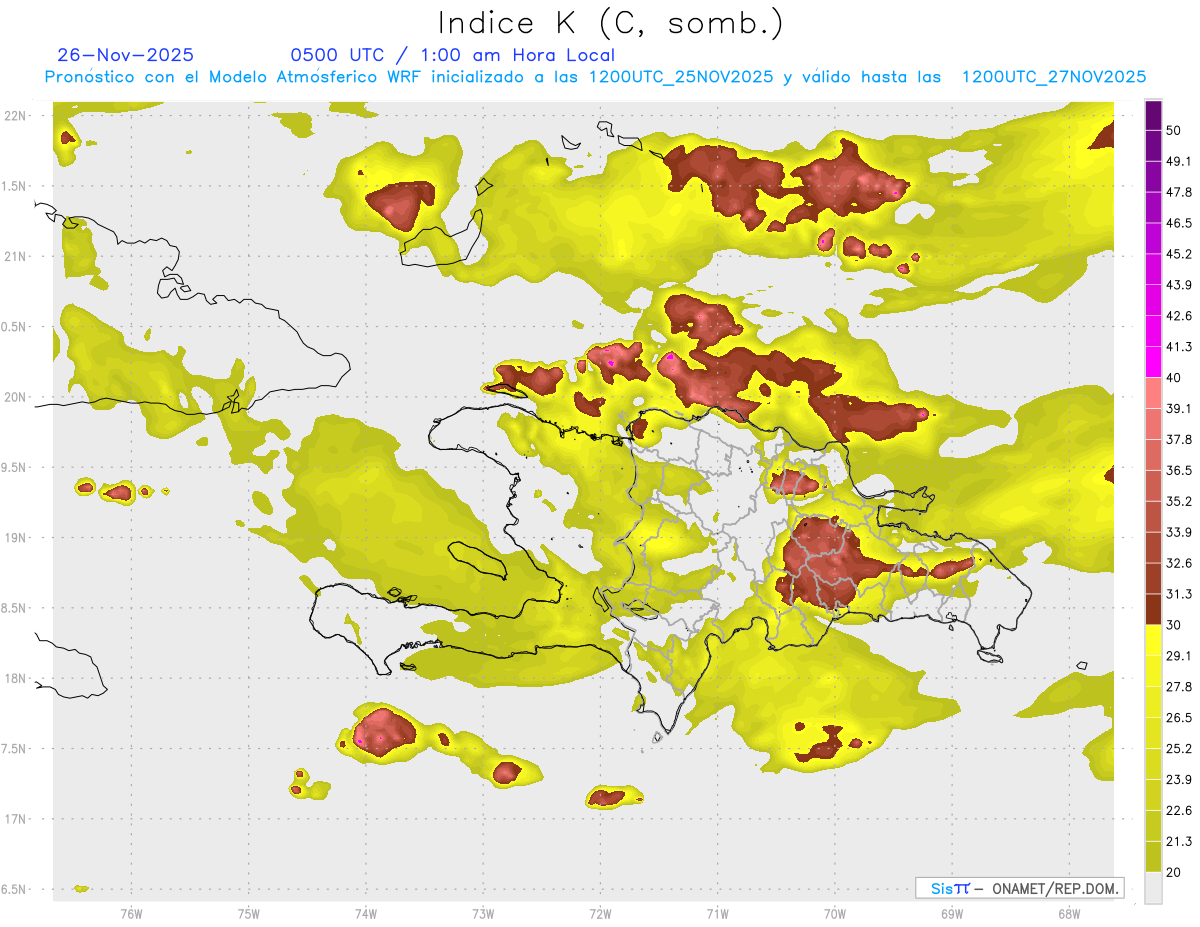Click the "70W" longitude label
Image resolution: width=1200 pixels, height=927 pixels.
(x=834, y=912)
